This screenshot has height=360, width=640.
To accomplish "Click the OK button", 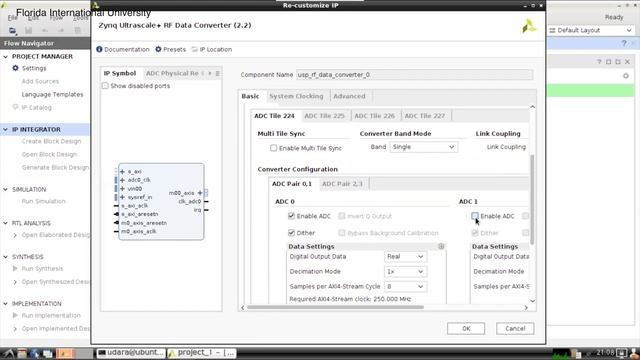I will 466,329.
